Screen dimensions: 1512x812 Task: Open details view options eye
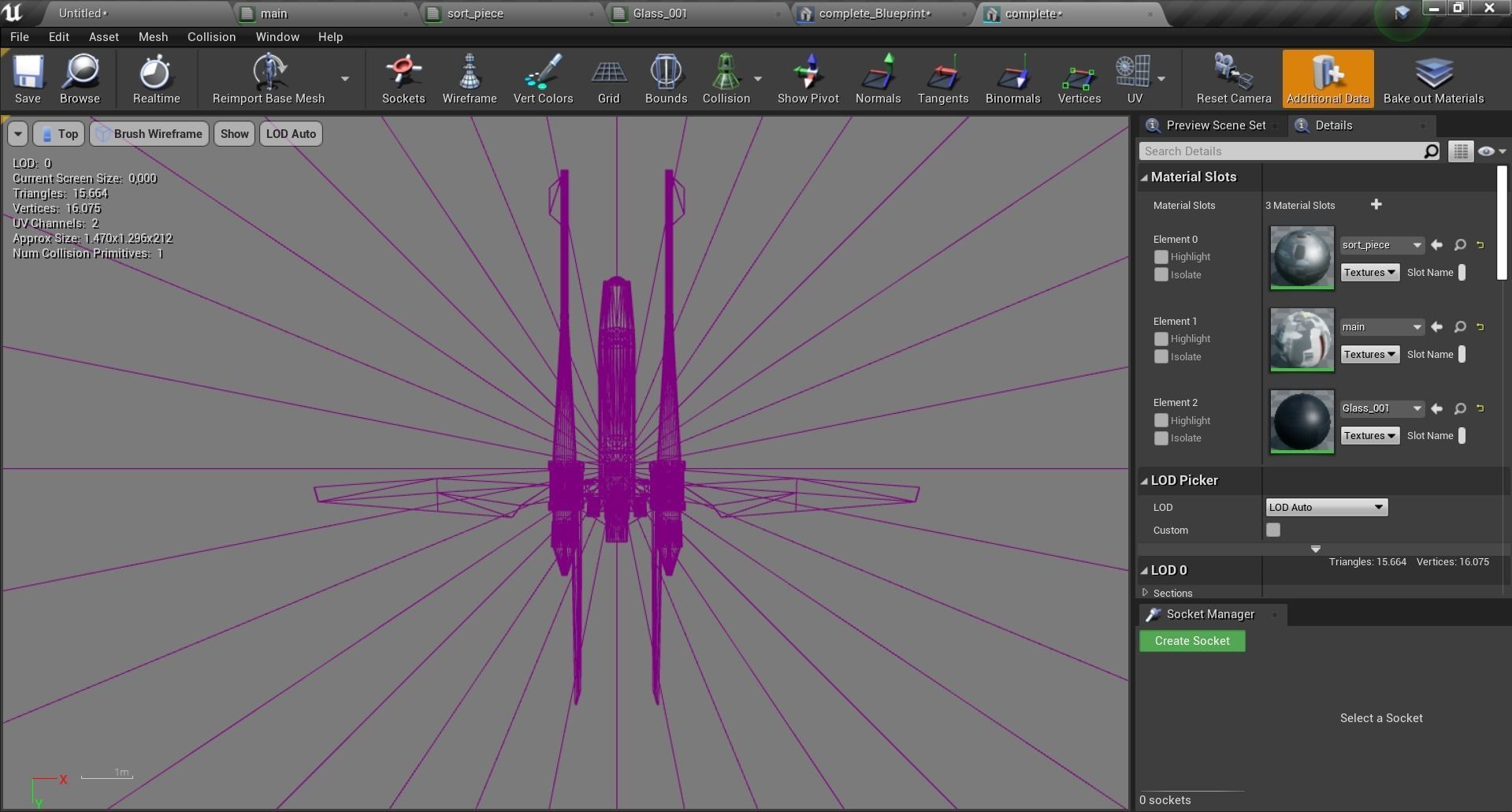(1491, 151)
